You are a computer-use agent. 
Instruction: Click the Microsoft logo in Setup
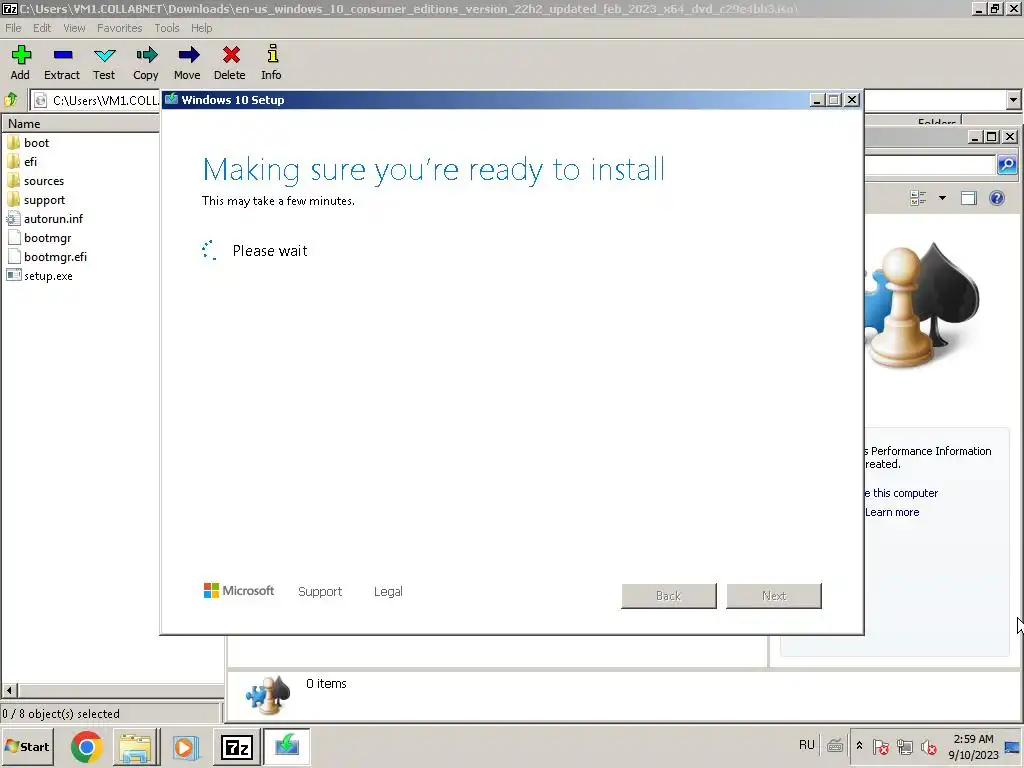pyautogui.click(x=239, y=590)
